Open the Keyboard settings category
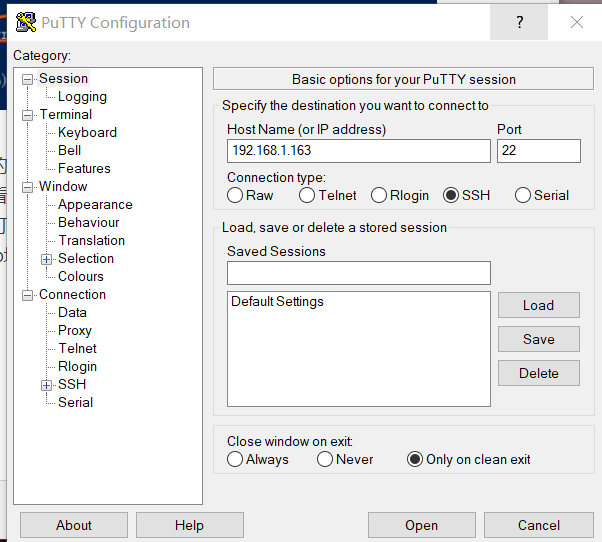This screenshot has height=542, width=602. pos(87,132)
